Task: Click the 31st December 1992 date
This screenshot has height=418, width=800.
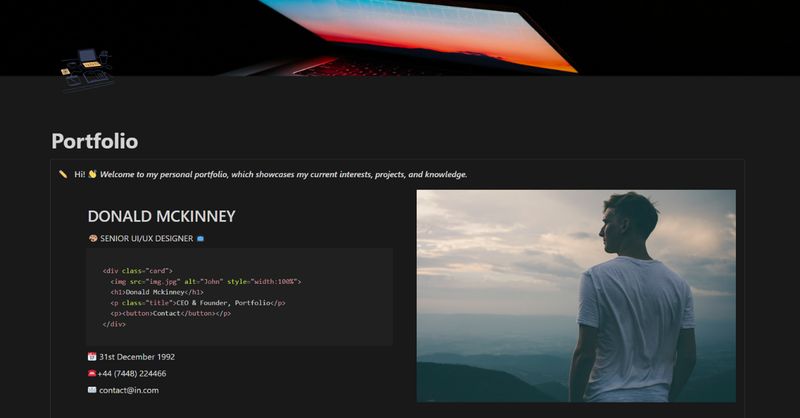Action: coord(137,357)
